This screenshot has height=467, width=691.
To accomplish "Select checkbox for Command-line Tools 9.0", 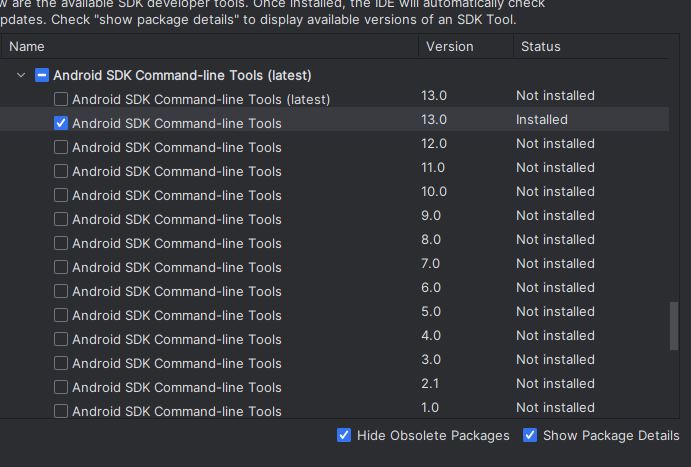I will pos(61,219).
